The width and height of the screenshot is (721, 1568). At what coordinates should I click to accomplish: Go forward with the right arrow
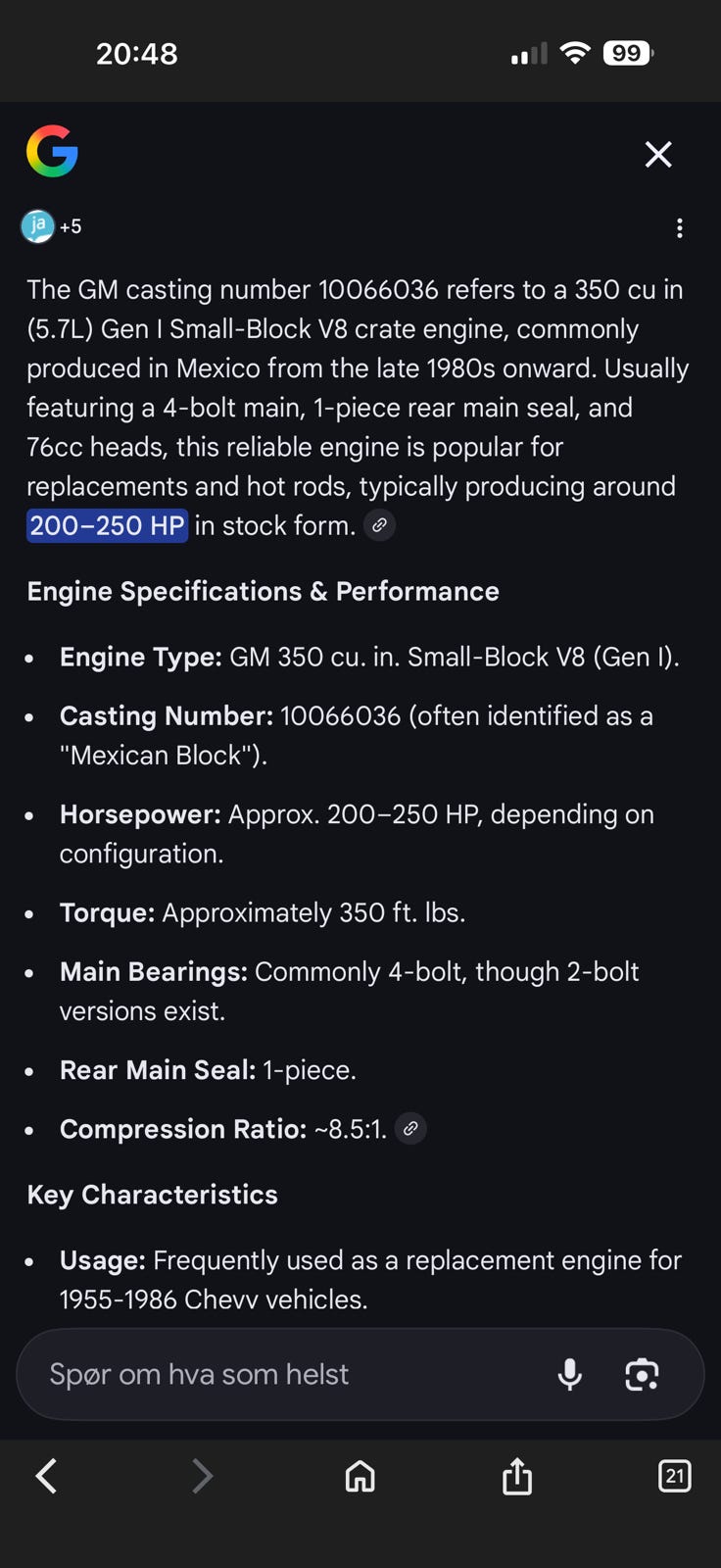click(x=202, y=1475)
